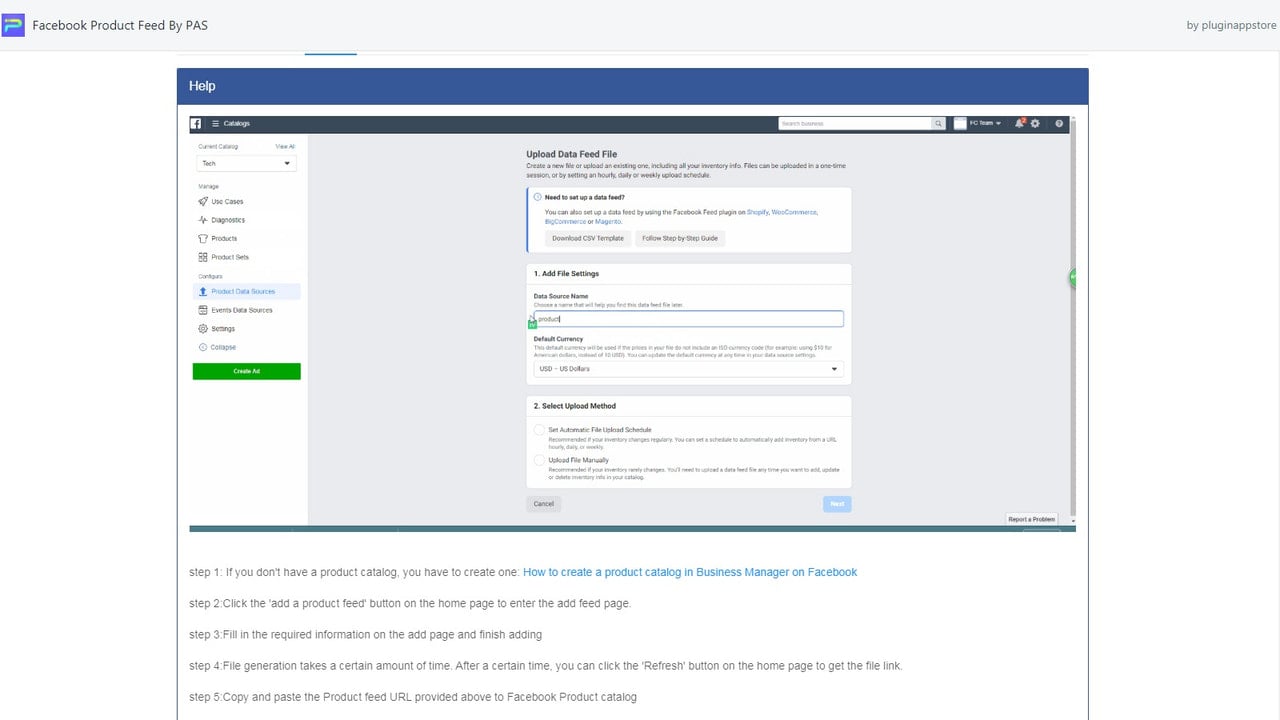Expand the FC Team account dropdown

[985, 123]
